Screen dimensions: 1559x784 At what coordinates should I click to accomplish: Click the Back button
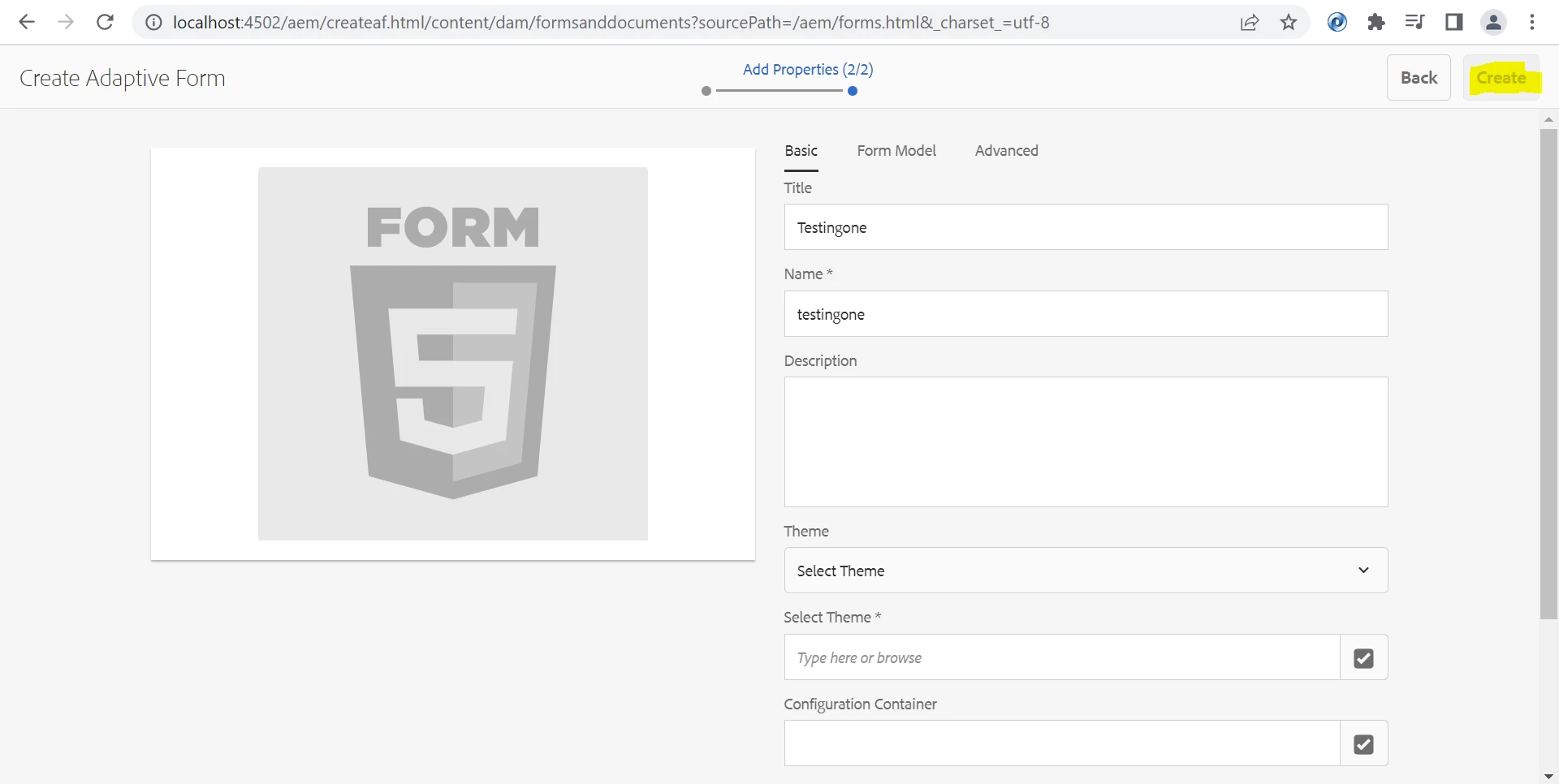pyautogui.click(x=1419, y=78)
